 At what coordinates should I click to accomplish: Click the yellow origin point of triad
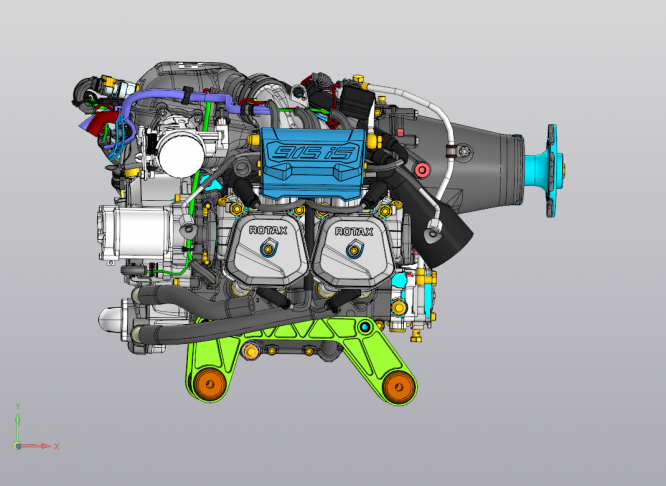tap(17, 446)
